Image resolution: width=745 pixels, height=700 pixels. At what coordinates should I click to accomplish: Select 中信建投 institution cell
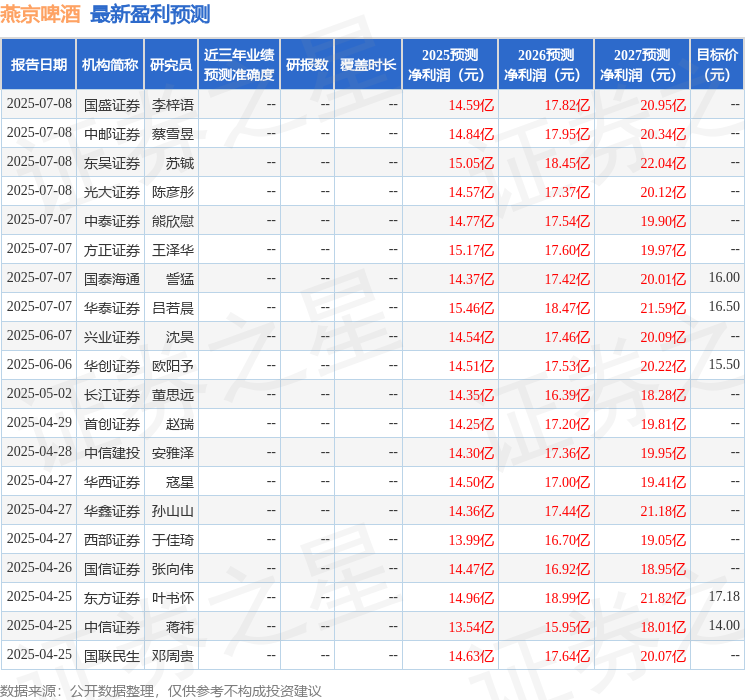point(112,453)
